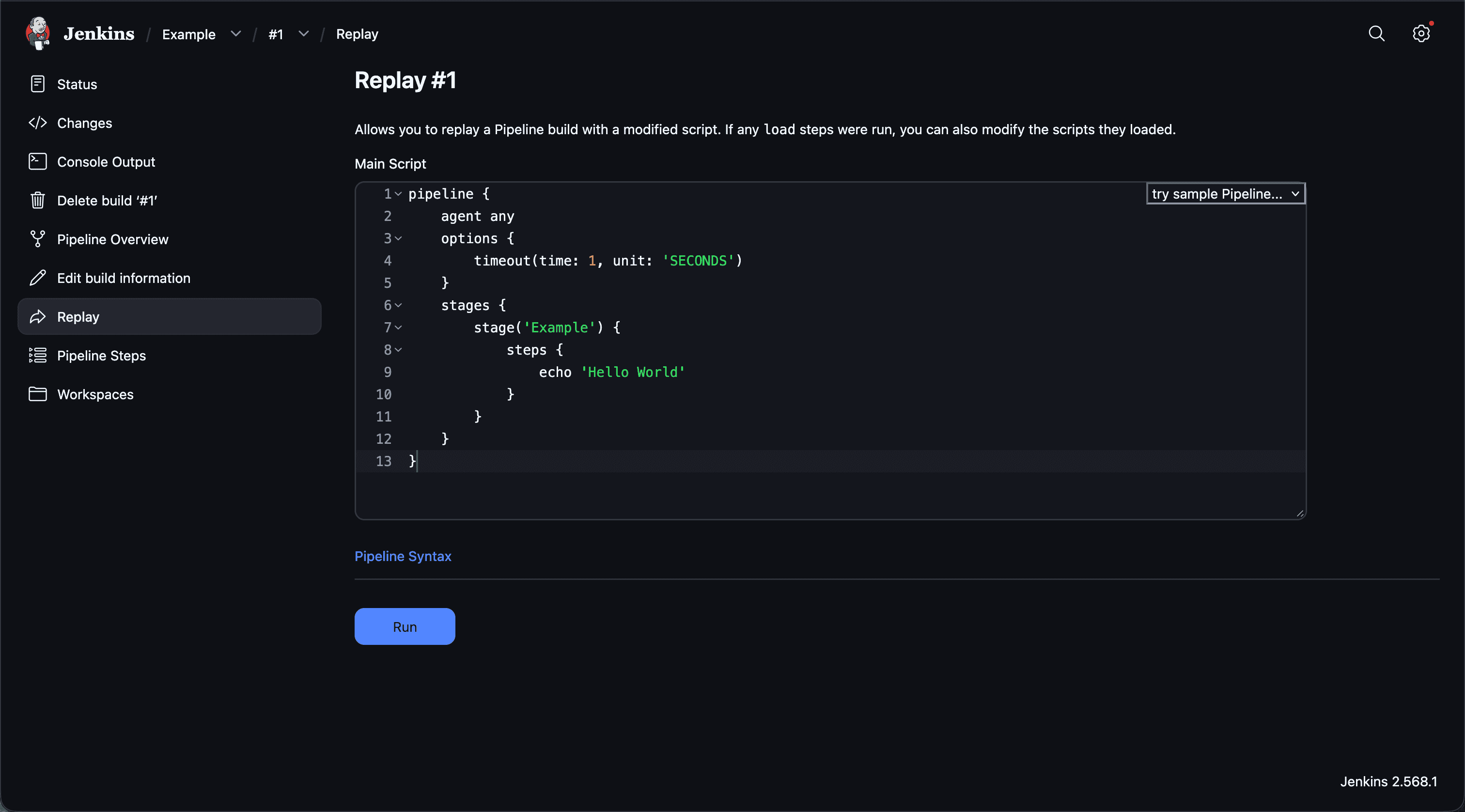
Task: Open the try sample Pipeline dropdown
Action: pos(1226,194)
